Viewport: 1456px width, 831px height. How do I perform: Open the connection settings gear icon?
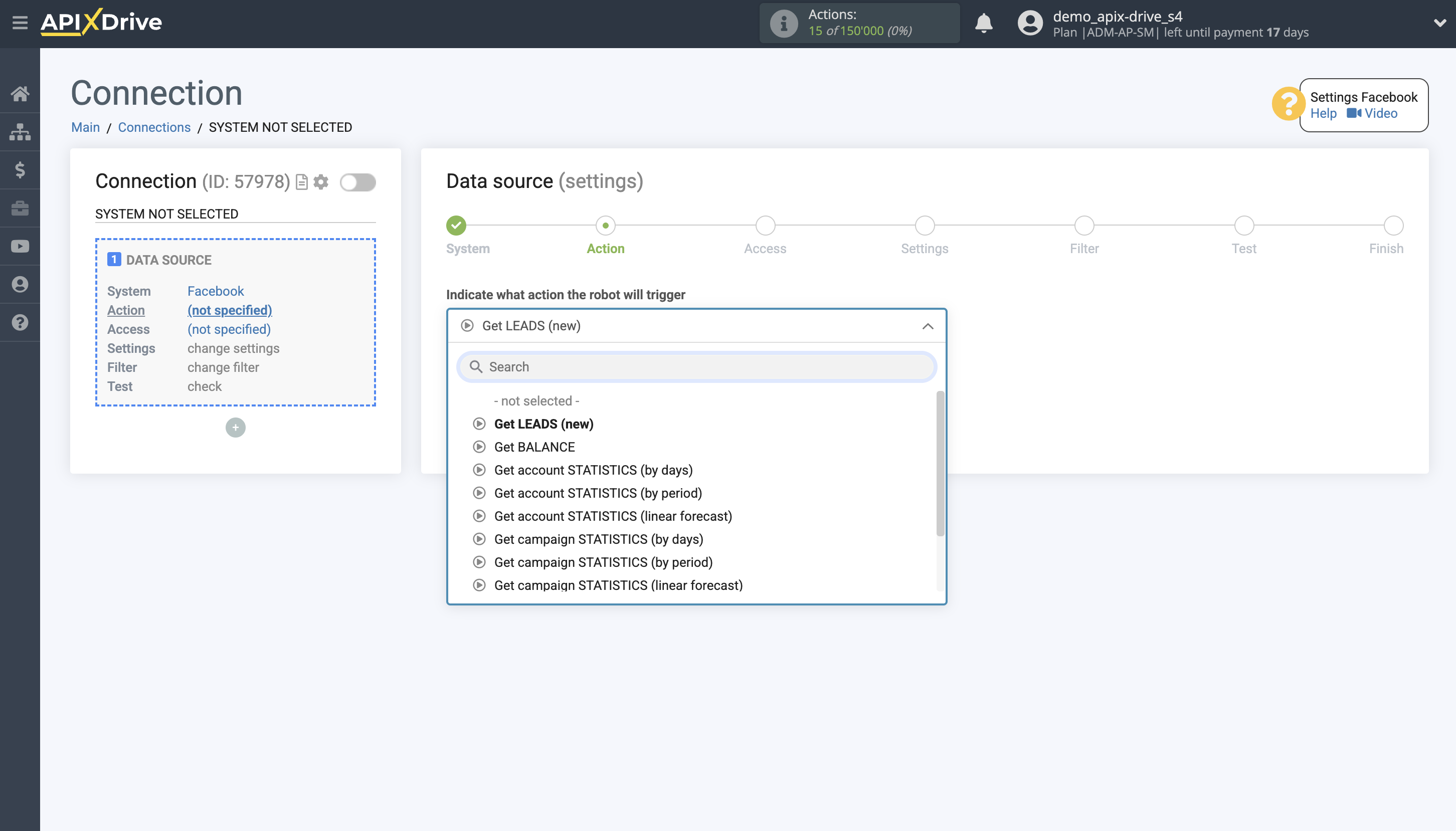(x=321, y=181)
